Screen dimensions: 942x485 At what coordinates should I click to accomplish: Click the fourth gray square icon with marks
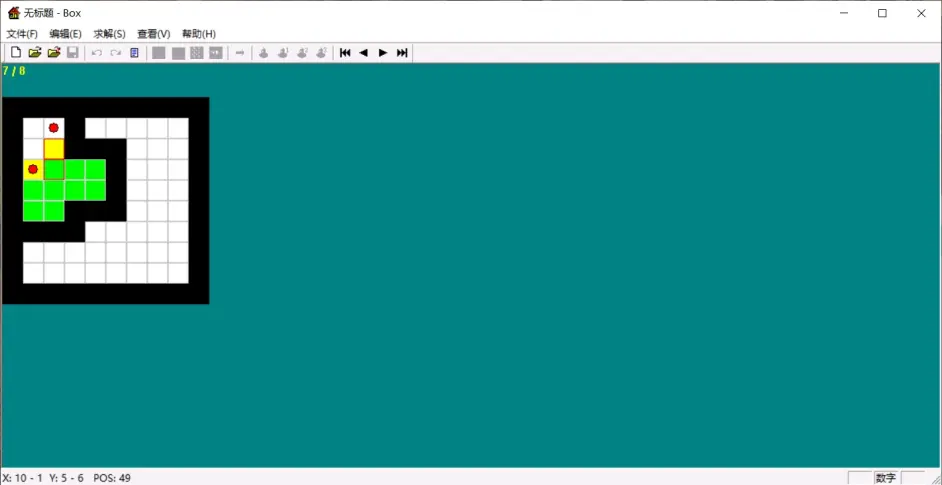coord(216,53)
